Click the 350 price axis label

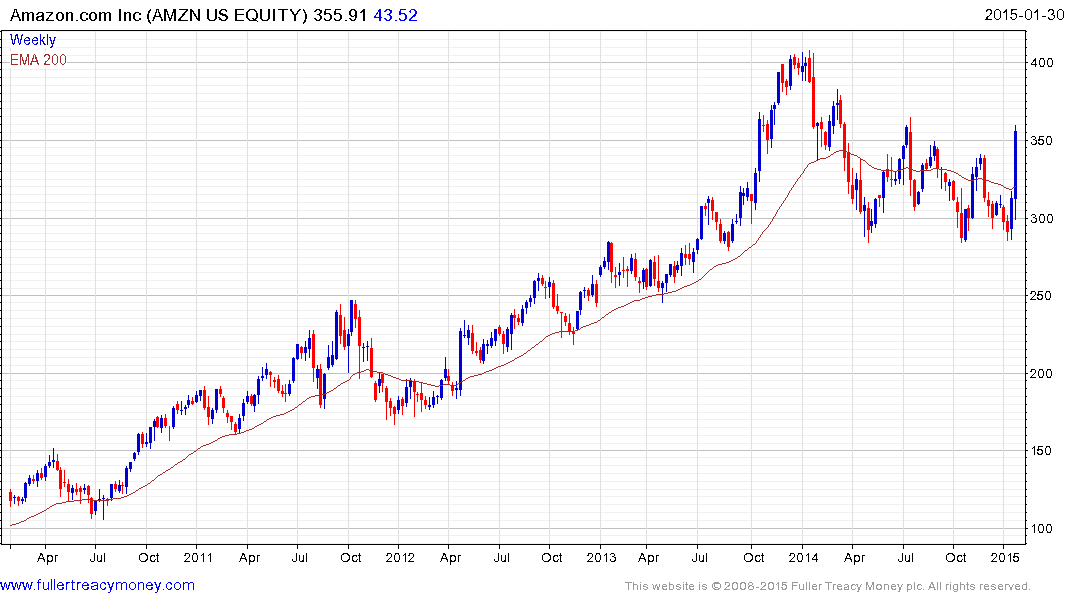pos(1042,141)
